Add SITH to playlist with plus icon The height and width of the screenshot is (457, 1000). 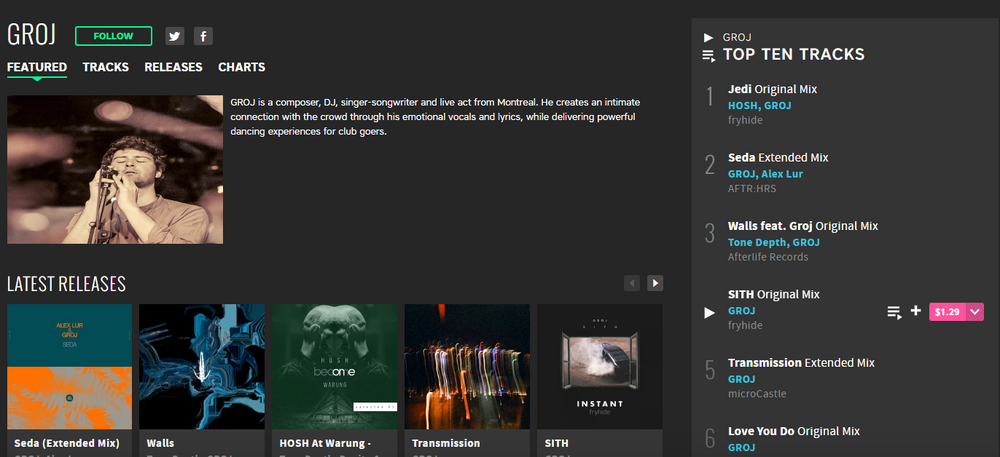coord(916,311)
